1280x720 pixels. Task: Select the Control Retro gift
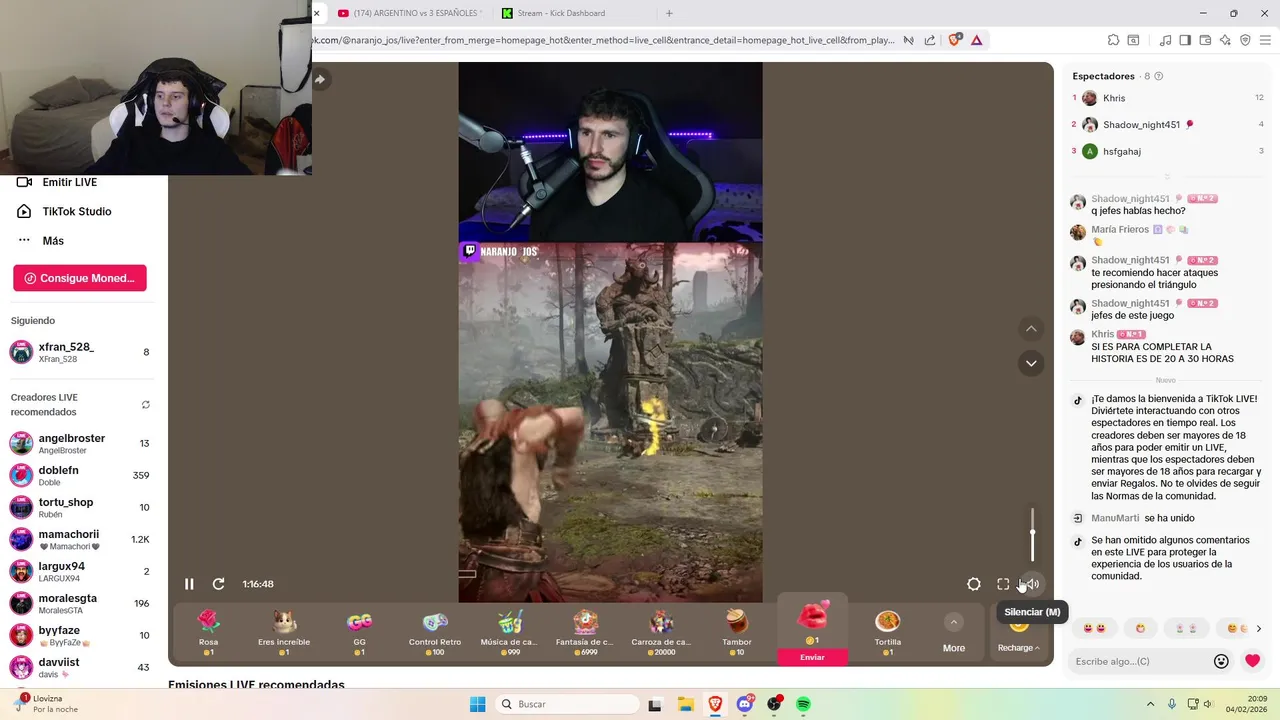coord(435,632)
